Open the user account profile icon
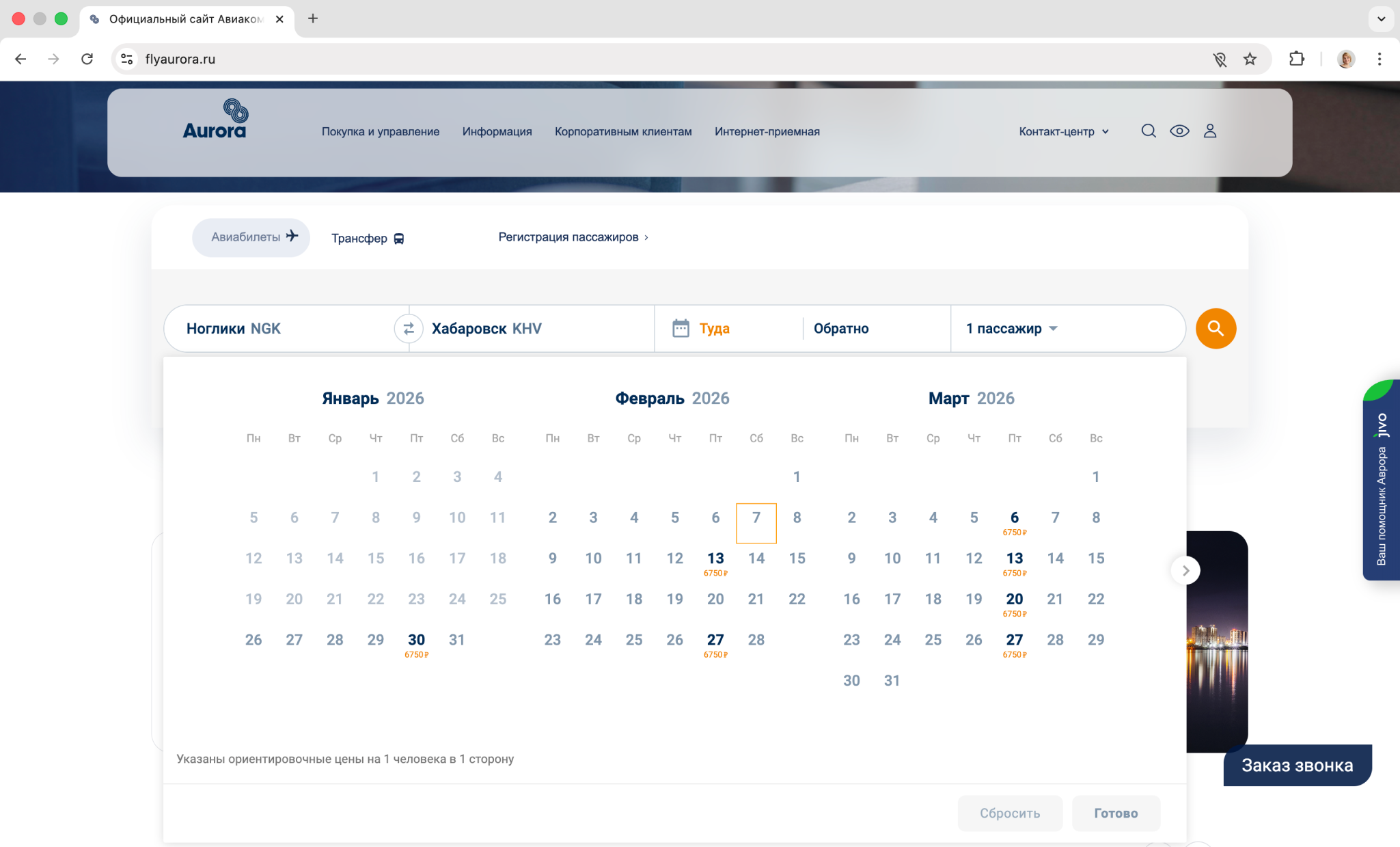1400x847 pixels. (x=1210, y=131)
